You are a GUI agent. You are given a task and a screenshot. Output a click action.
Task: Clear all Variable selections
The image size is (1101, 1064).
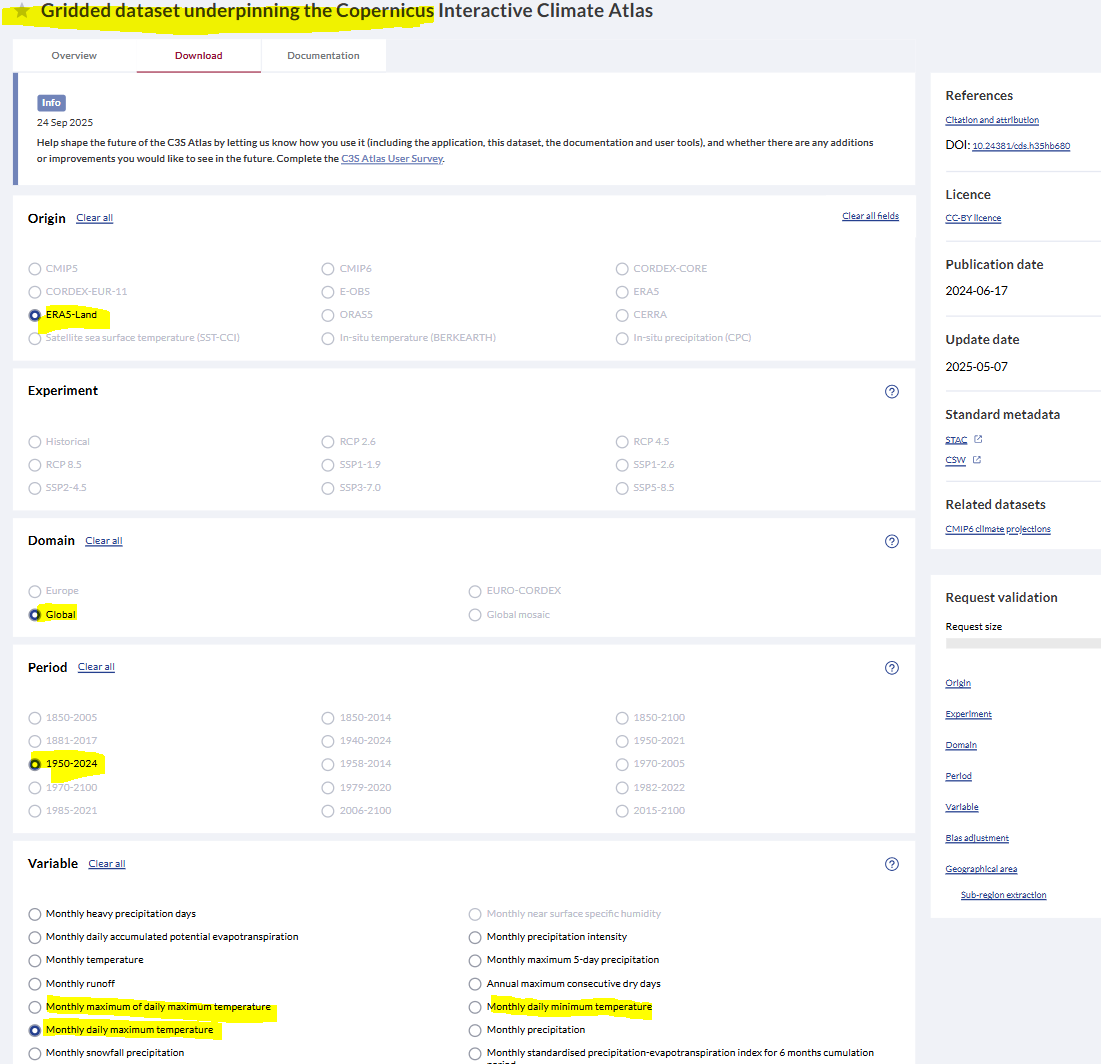coord(107,864)
